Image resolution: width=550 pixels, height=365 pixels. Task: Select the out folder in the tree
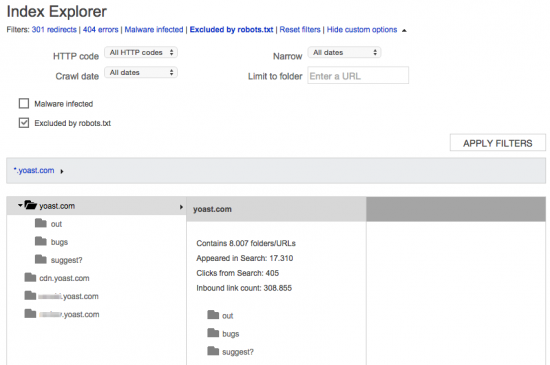point(56,224)
